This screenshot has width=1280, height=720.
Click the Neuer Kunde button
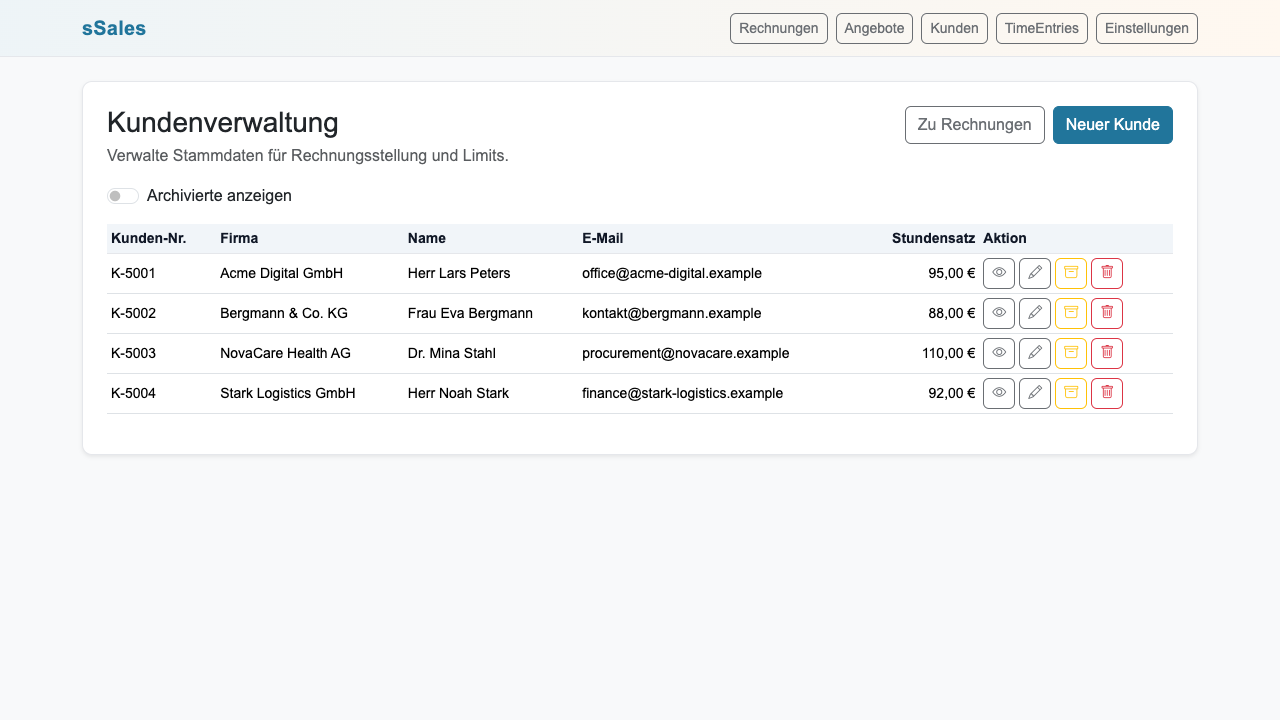(1112, 124)
